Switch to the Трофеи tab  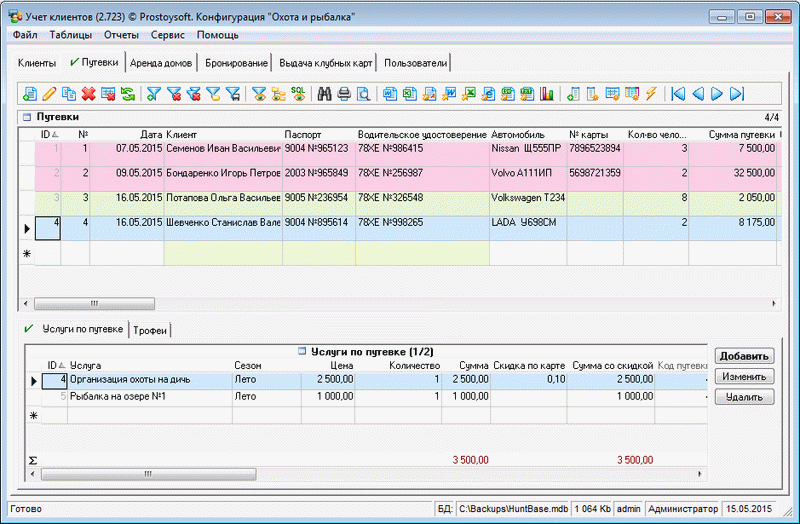[152, 330]
